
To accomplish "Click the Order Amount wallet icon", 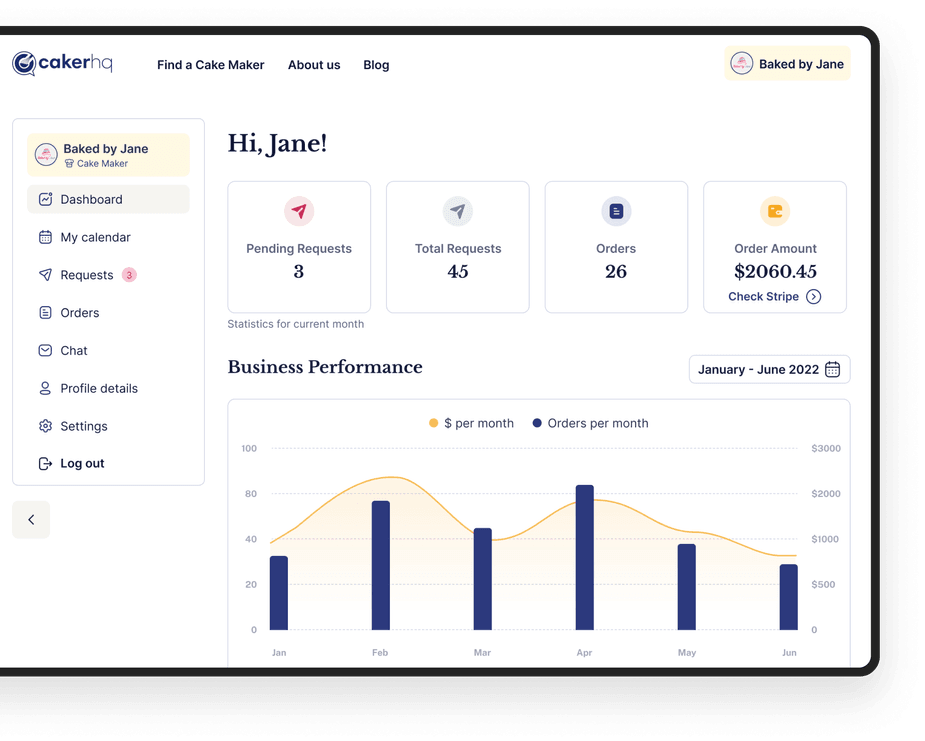I will [x=775, y=211].
